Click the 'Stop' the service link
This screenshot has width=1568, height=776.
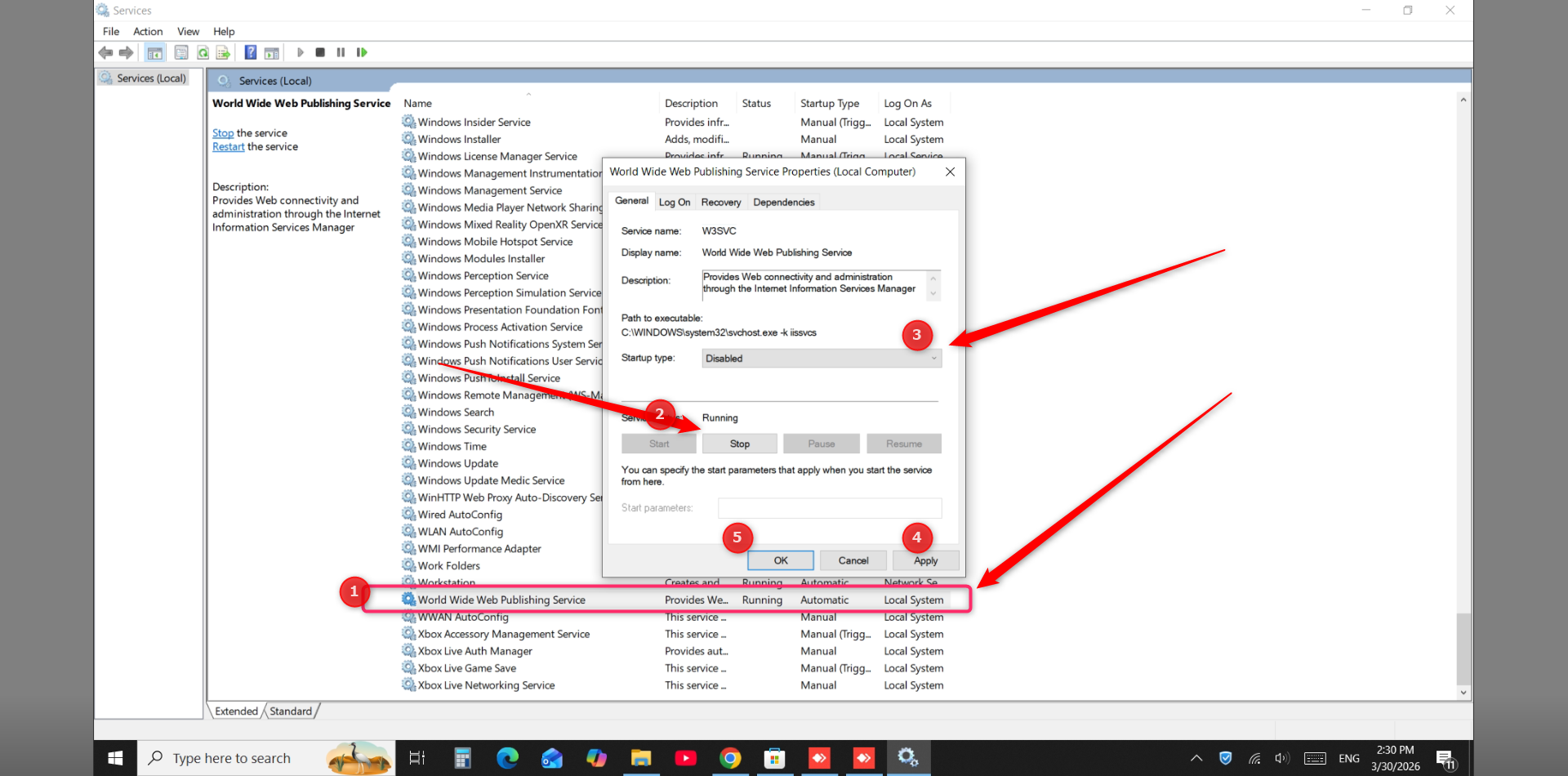pyautogui.click(x=223, y=133)
